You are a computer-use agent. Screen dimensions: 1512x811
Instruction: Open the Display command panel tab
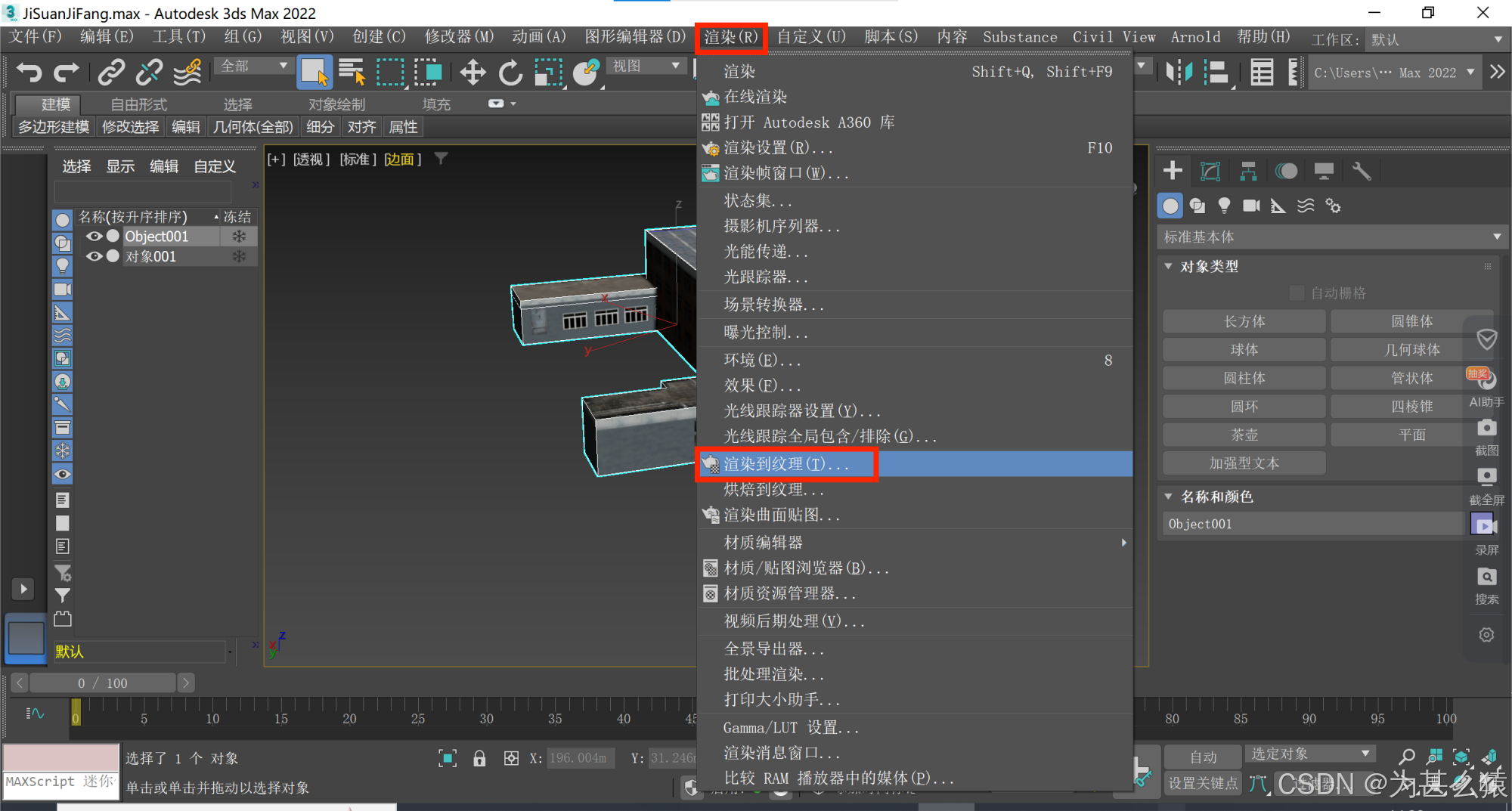(1324, 171)
